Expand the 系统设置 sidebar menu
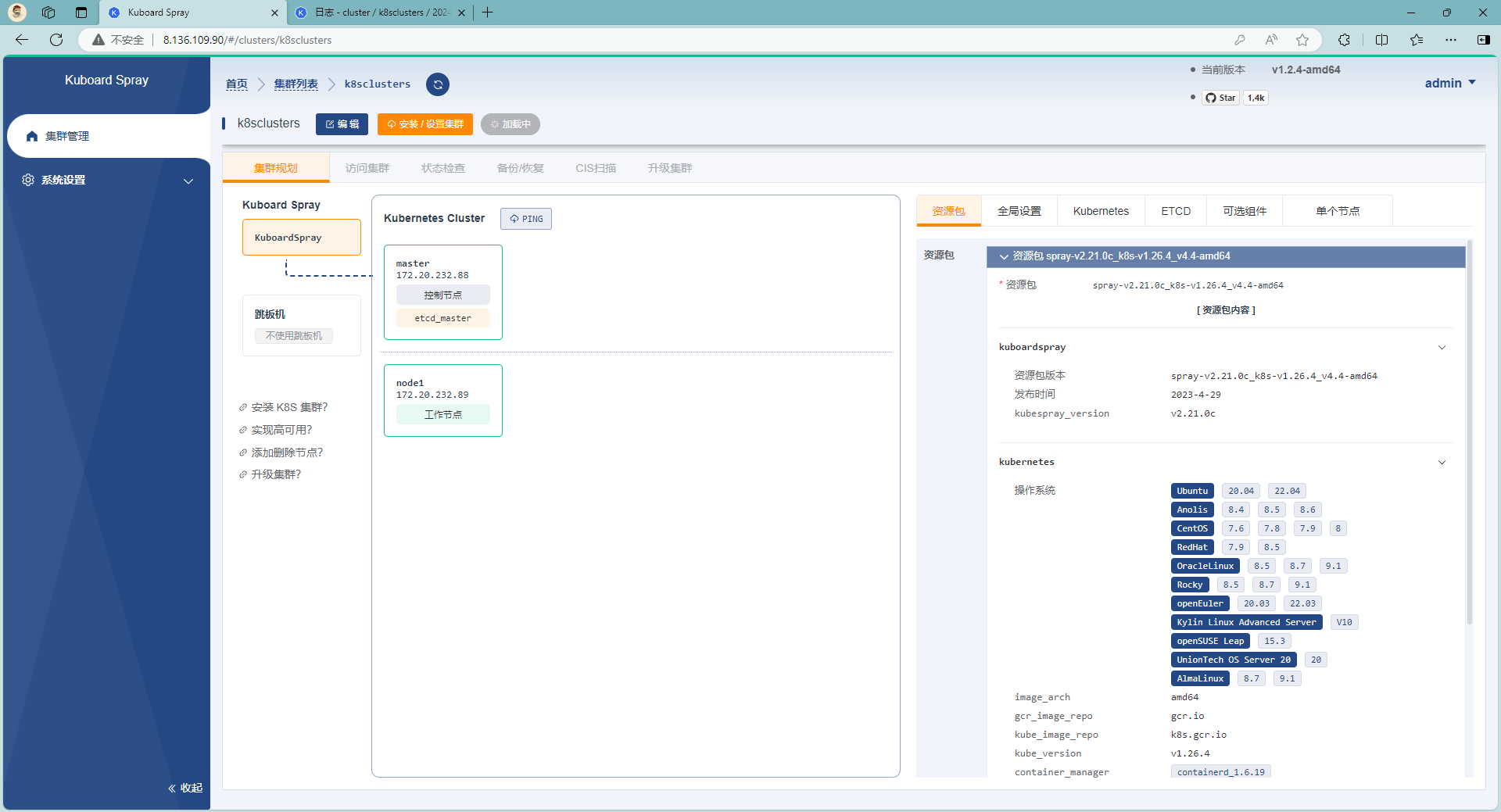The height and width of the screenshot is (812, 1501). tap(188, 181)
